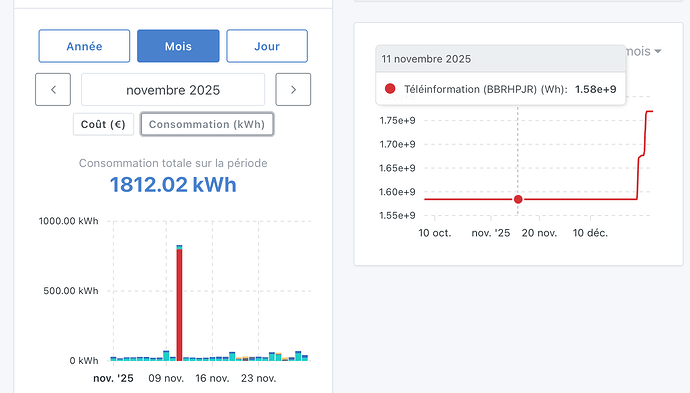
Task: Click the 1000.00 kWh axis label
Action: [x=69, y=221]
